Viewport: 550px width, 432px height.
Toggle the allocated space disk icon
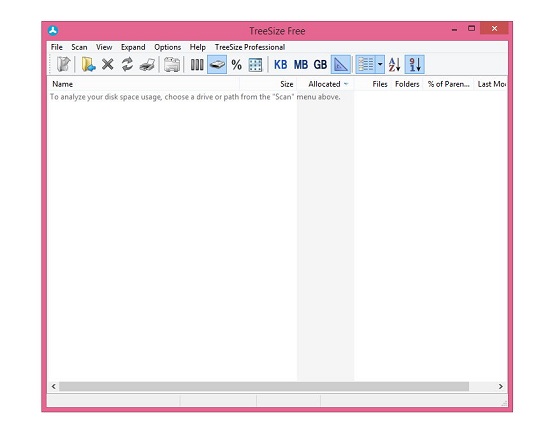pos(217,65)
